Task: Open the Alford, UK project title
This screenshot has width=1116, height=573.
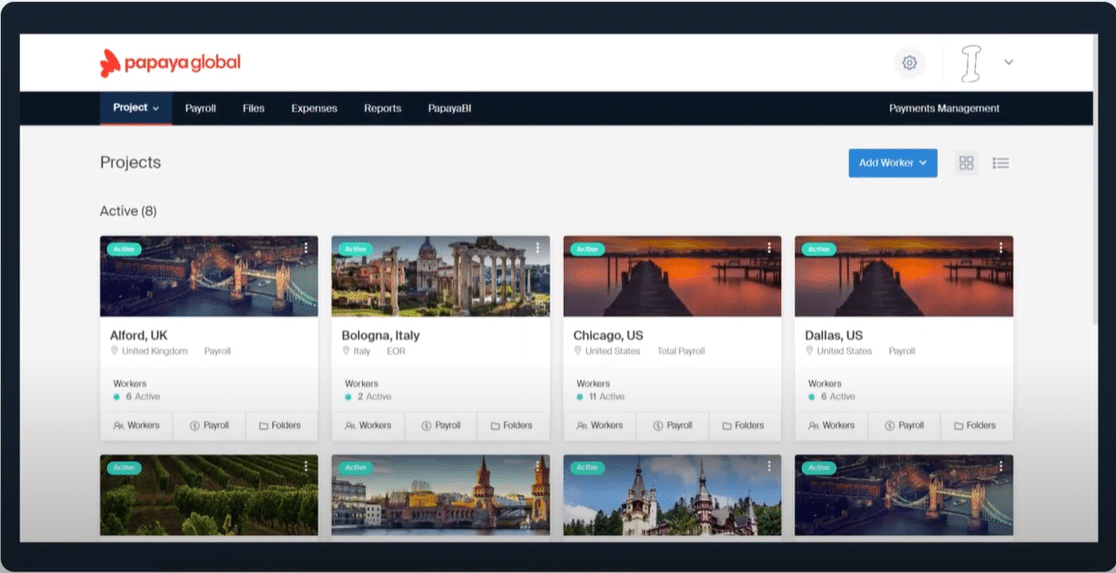Action: [139, 335]
